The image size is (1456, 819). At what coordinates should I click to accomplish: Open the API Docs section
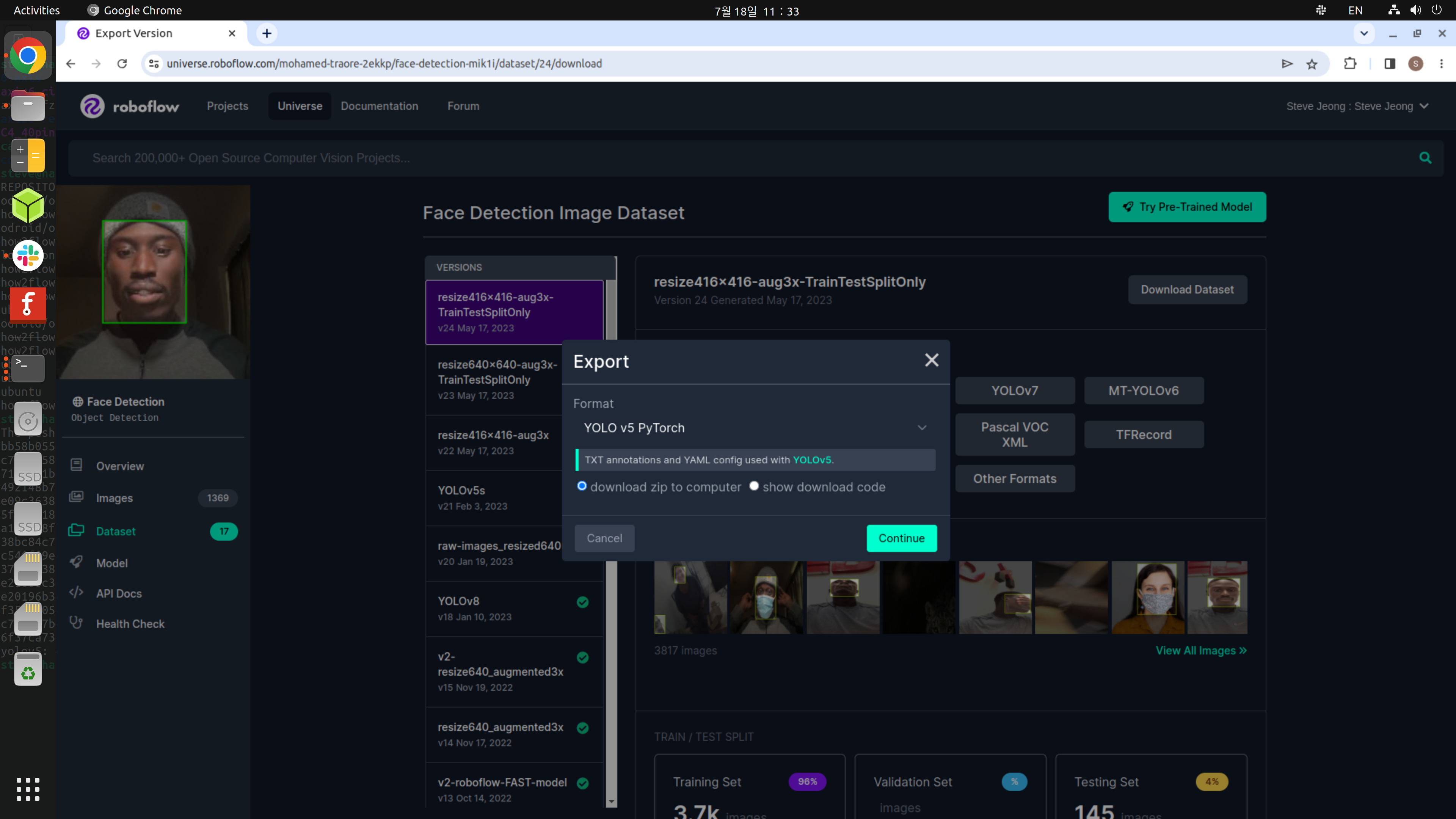[x=119, y=593]
